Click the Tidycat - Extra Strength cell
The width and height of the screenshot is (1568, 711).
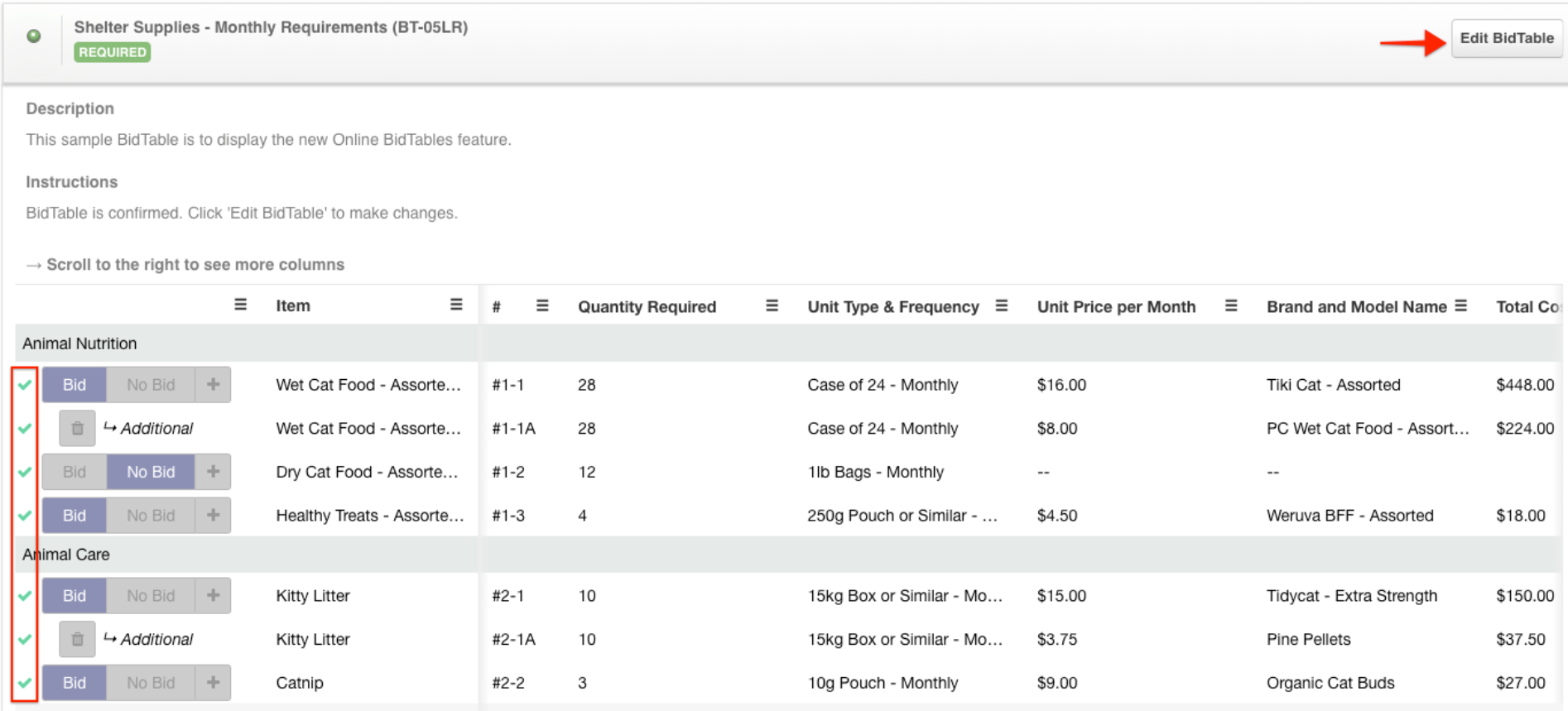1351,596
